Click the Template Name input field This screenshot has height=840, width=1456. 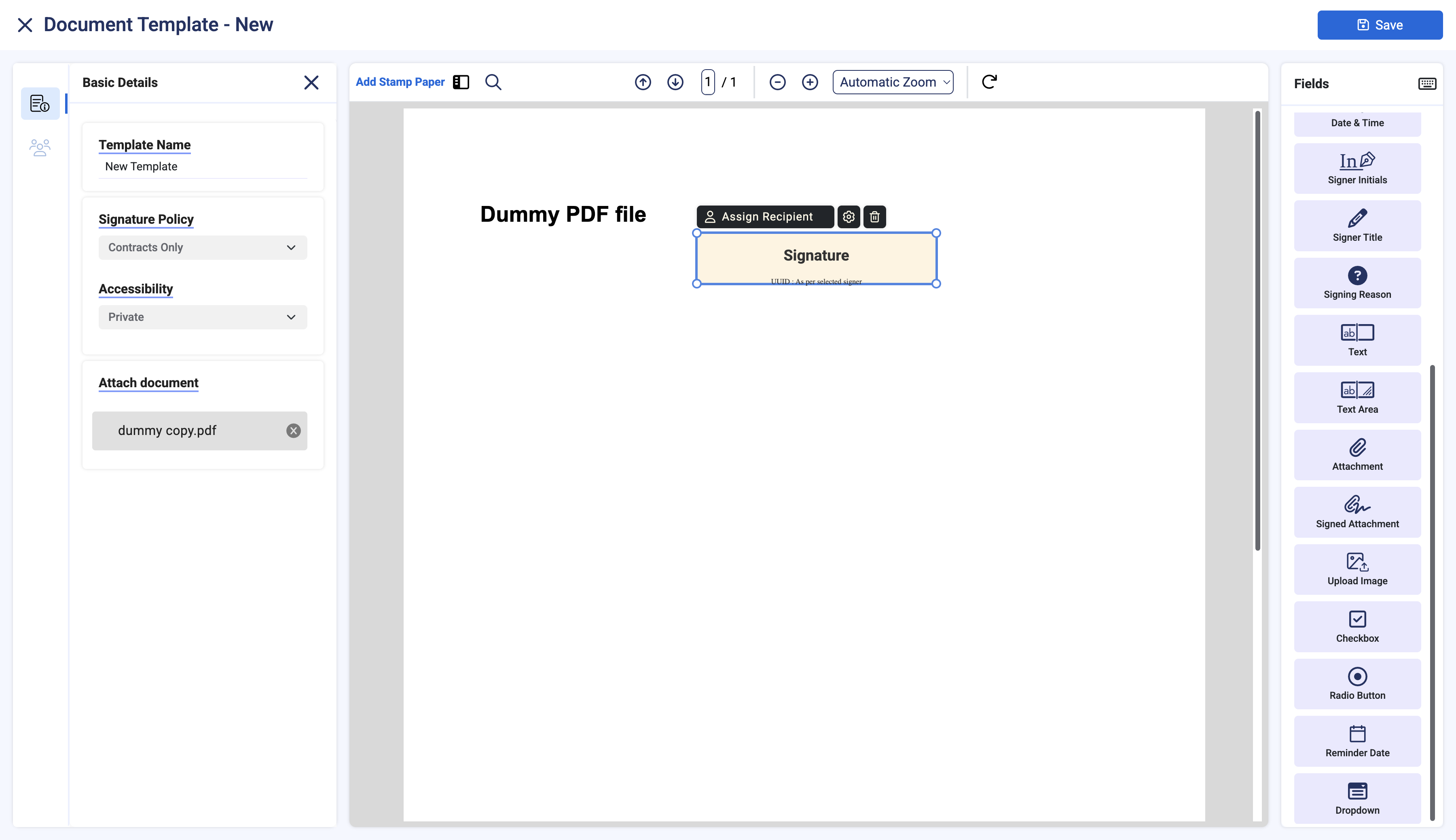[202, 167]
